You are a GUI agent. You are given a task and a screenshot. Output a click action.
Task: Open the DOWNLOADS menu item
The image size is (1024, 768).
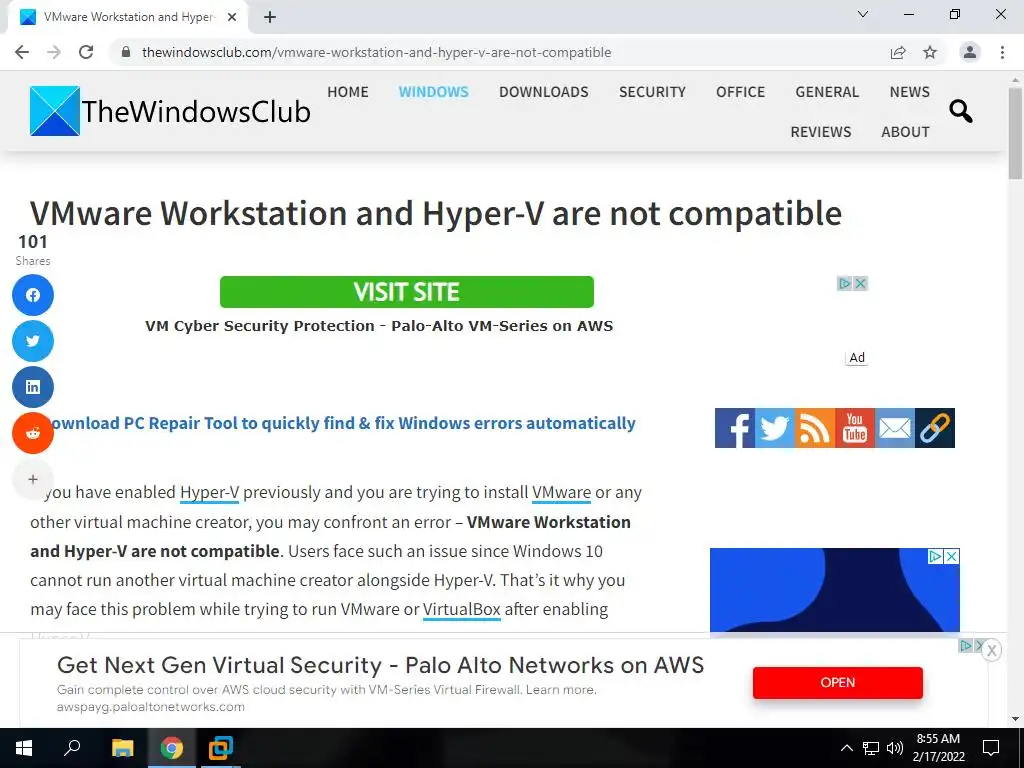coord(543,92)
